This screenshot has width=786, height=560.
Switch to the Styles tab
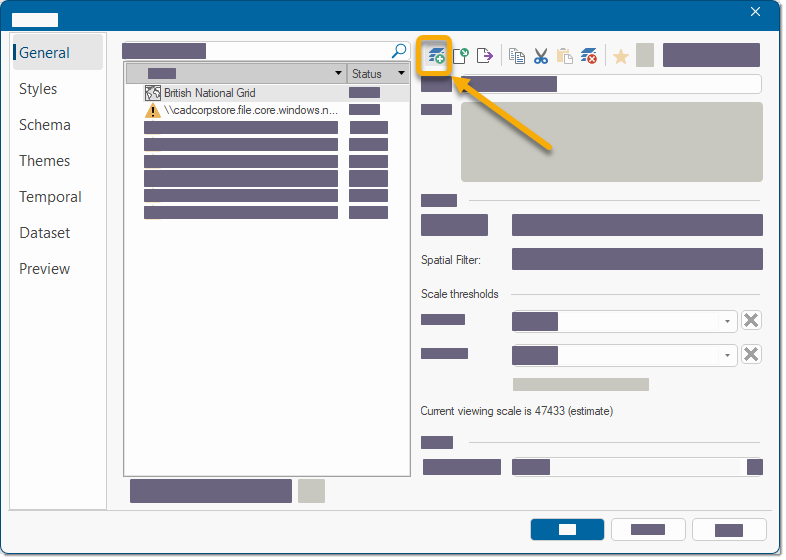tap(38, 89)
